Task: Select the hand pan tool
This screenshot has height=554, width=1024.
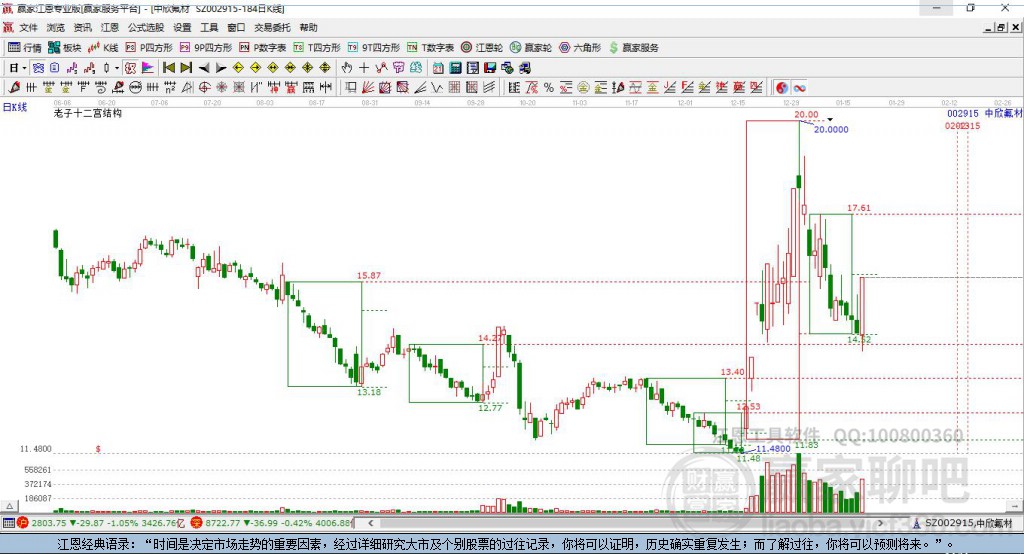Action: (347, 68)
